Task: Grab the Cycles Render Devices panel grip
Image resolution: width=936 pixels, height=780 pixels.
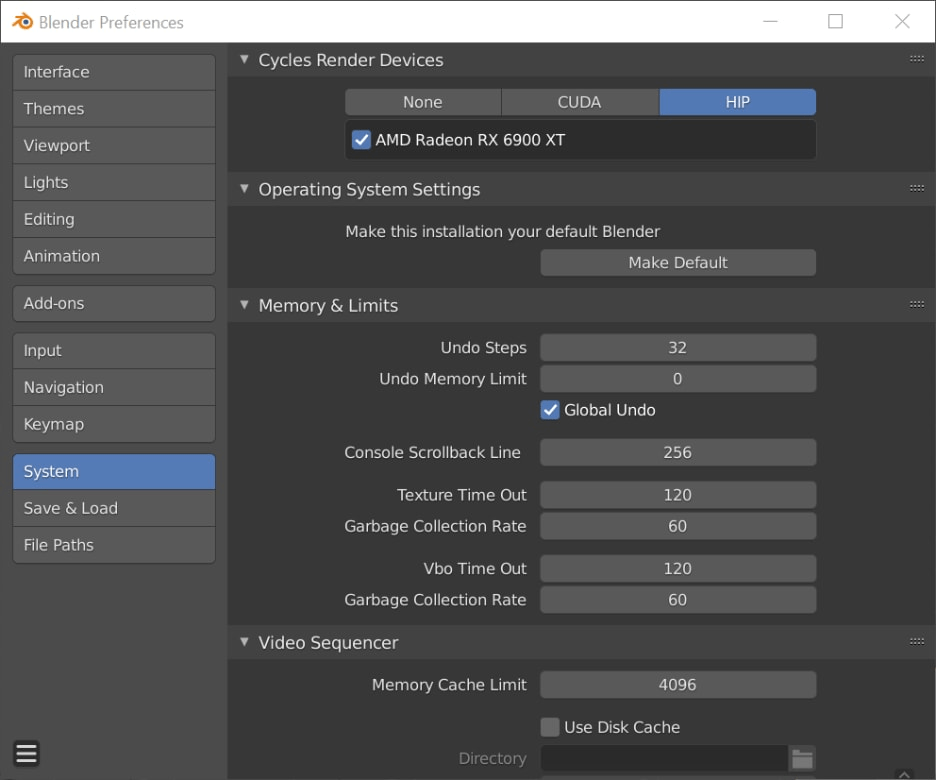Action: 917,59
